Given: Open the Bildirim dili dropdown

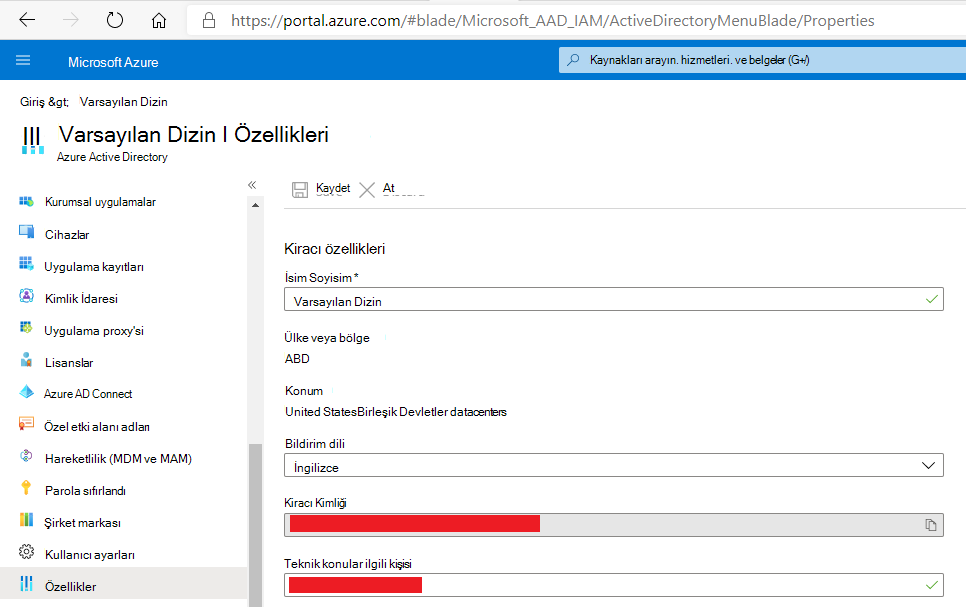Looking at the screenshot, I should 614,465.
